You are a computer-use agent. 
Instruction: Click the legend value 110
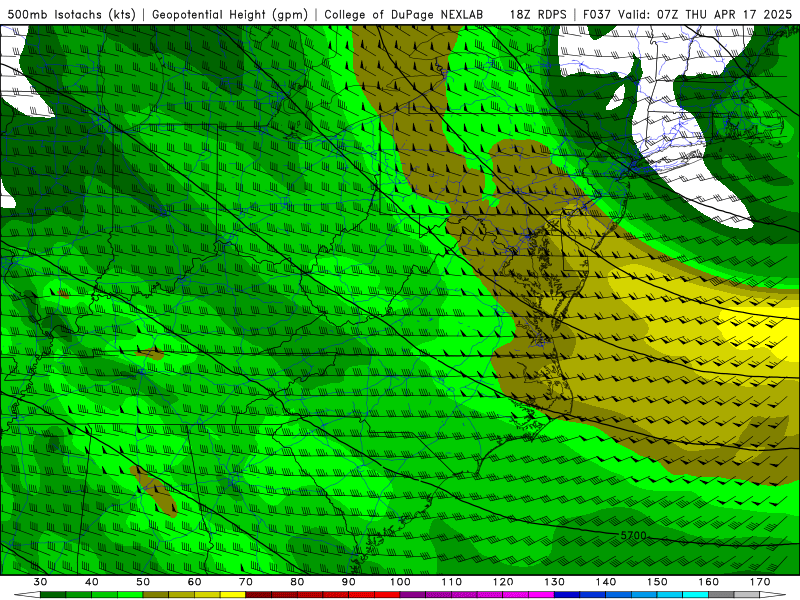(452, 582)
